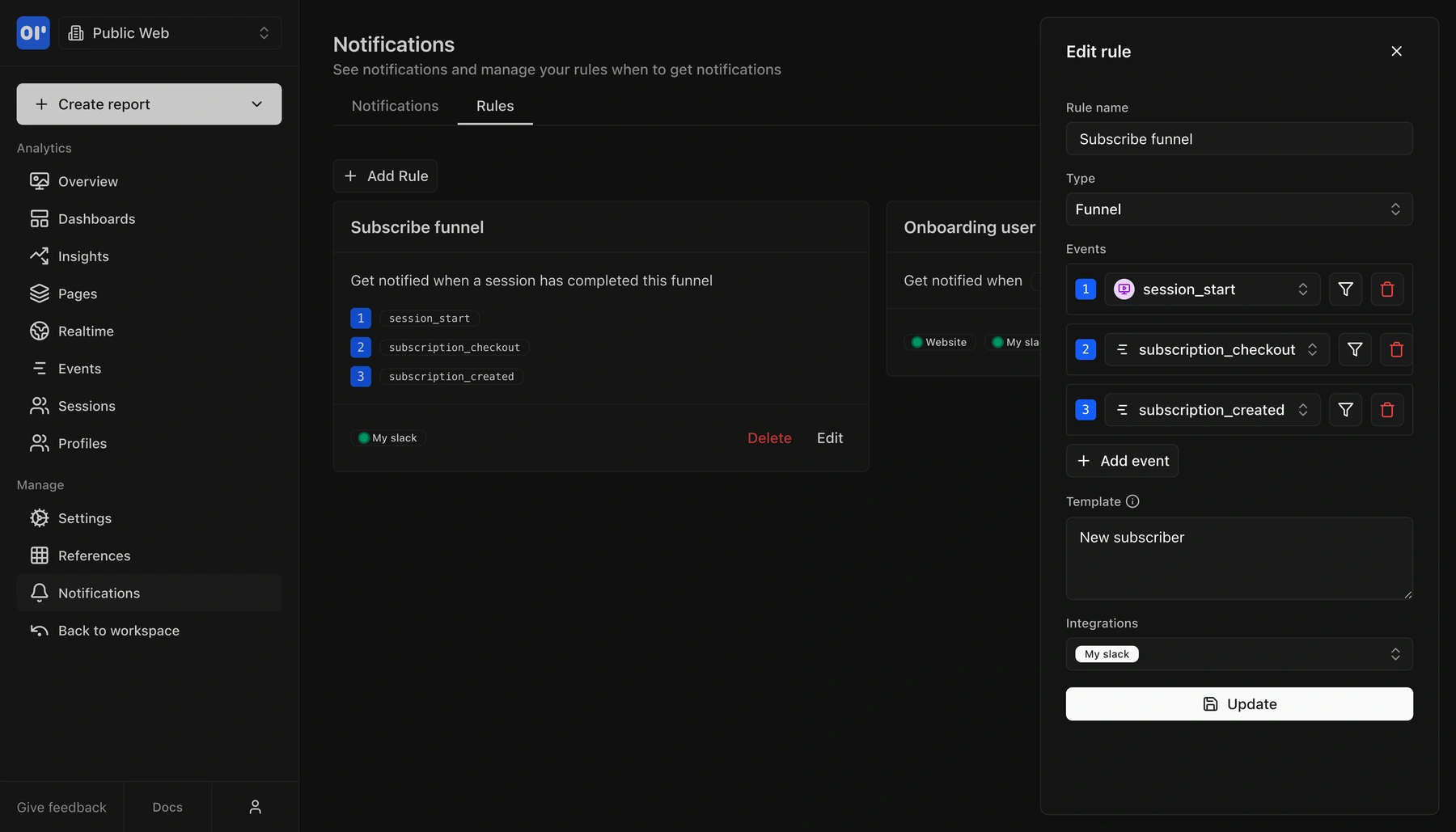Remove session_start event using trash icon
1456x832 pixels.
(x=1386, y=289)
